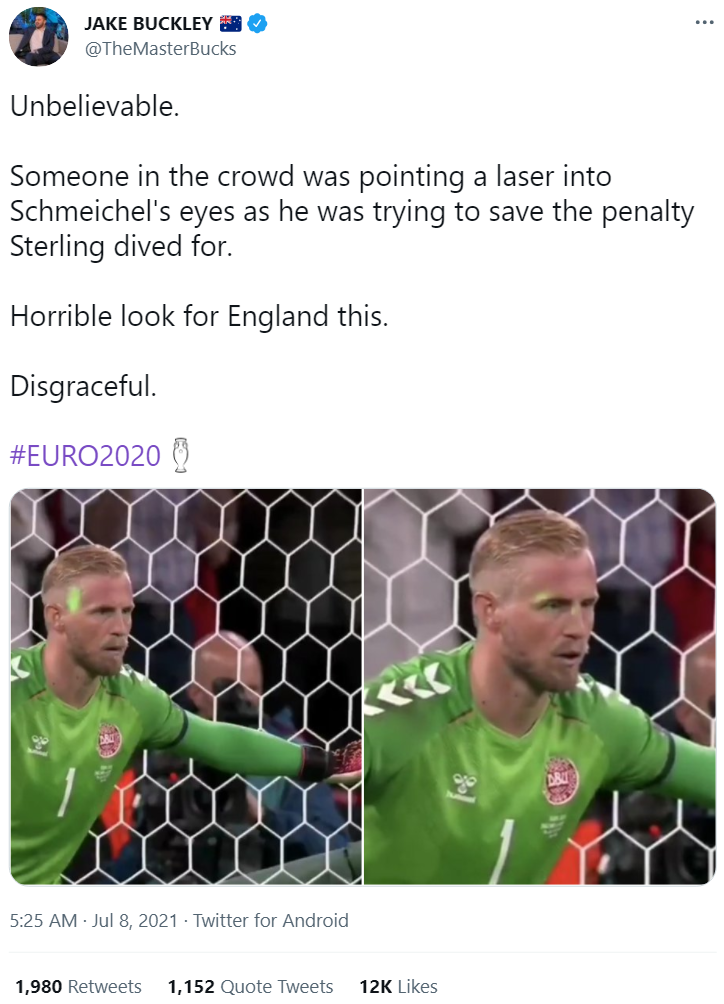Click Jake Buckley's profile avatar
Image resolution: width=724 pixels, height=1004 pixels.
point(38,36)
